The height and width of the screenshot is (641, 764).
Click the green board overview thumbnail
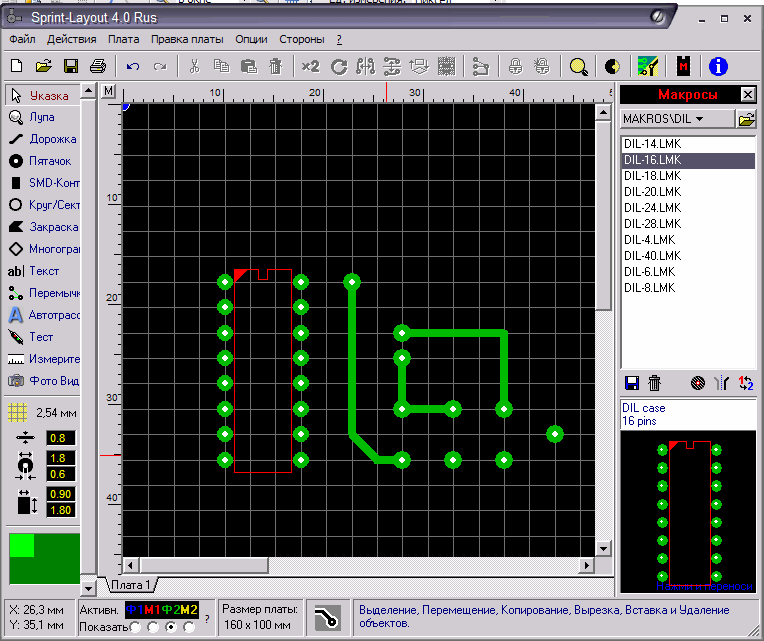tap(44, 559)
